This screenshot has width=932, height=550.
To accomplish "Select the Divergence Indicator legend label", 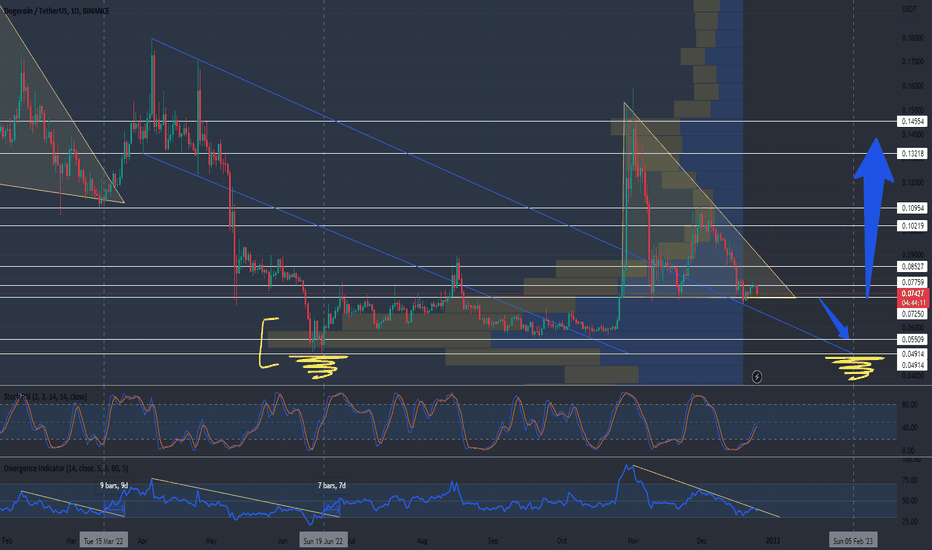I will [65, 469].
